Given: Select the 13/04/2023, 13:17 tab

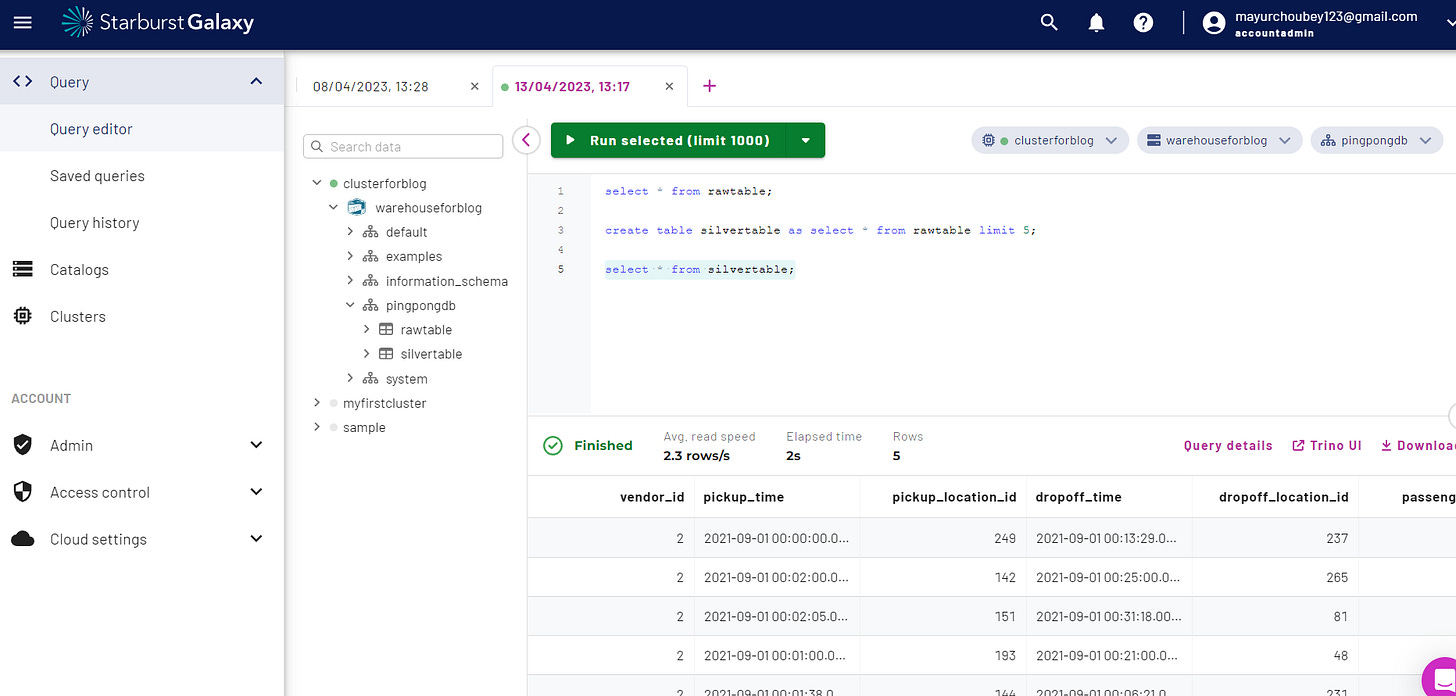Looking at the screenshot, I should [572, 87].
